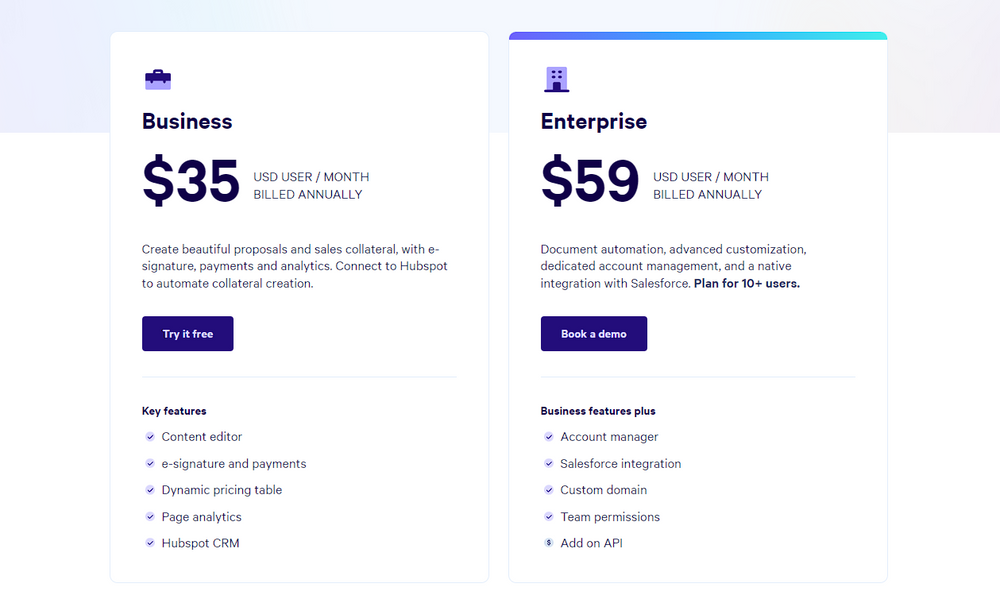Click the Key features heading
Image resolution: width=1000 pixels, height=611 pixels.
[x=173, y=410]
